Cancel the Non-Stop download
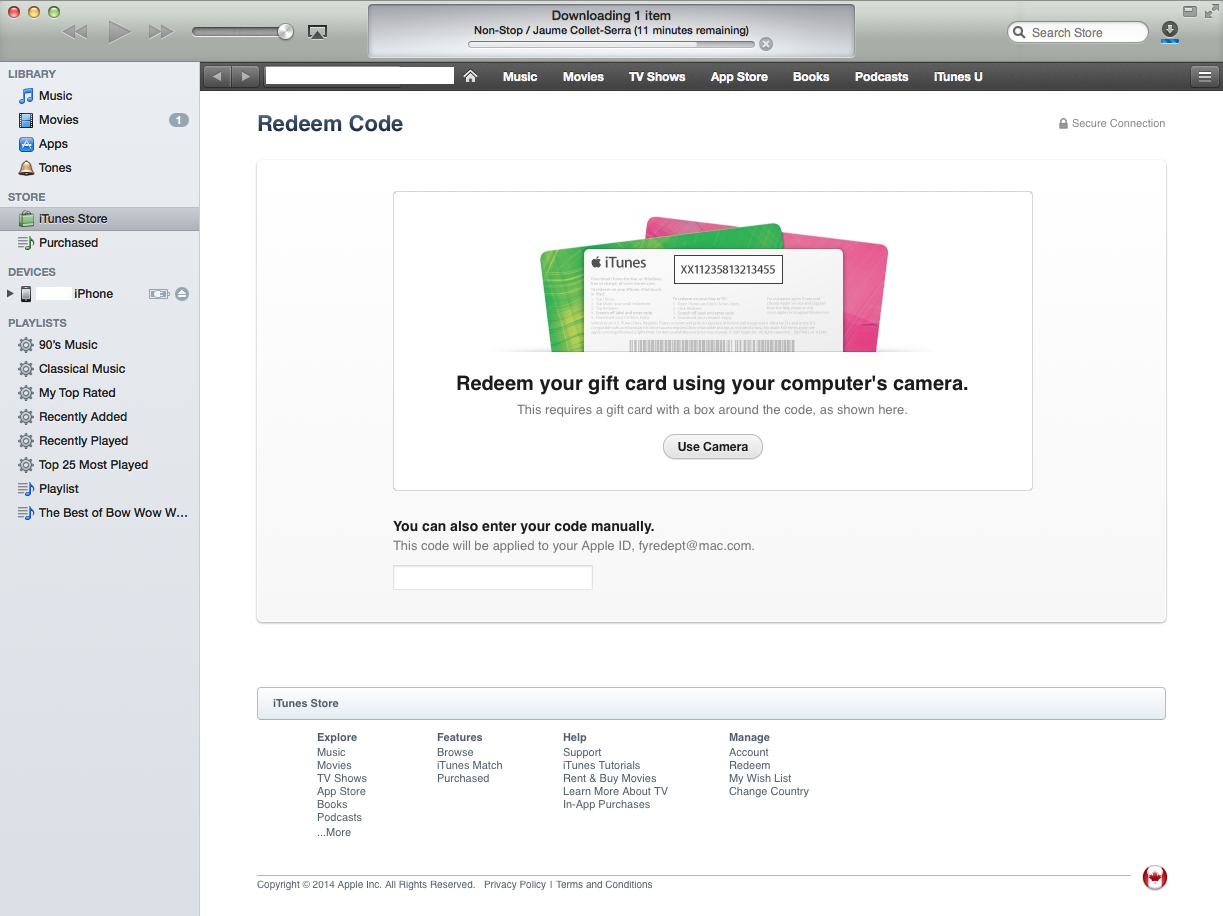 click(766, 44)
